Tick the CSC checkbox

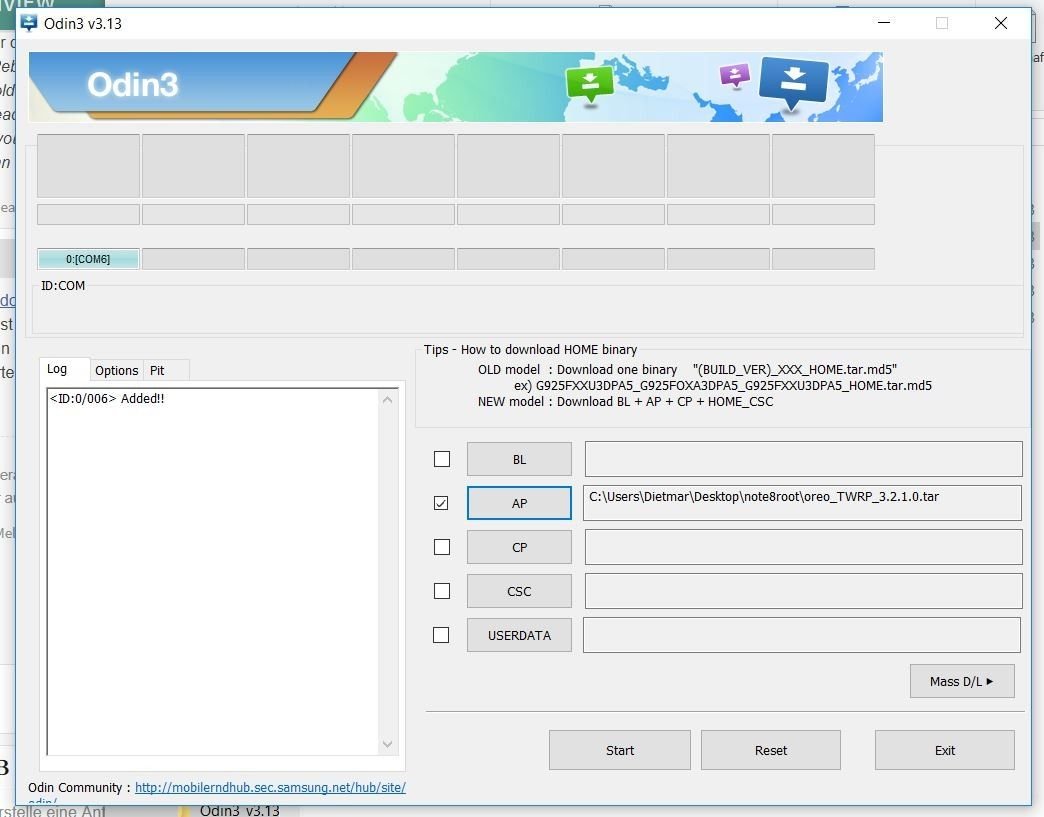click(x=441, y=591)
